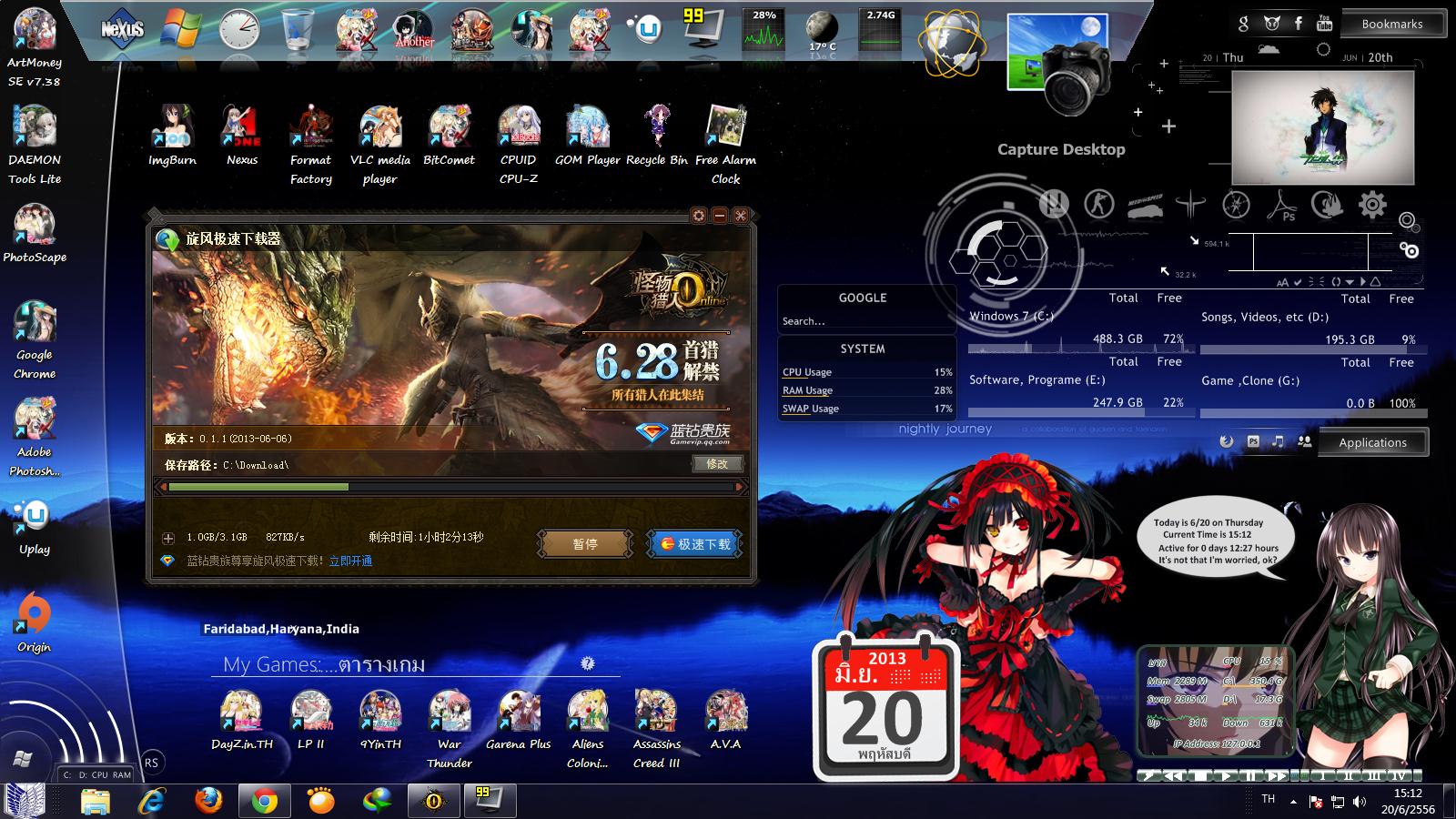This screenshot has height=819, width=1456.
Task: Open the Nexus desktop shortcut
Action: click(242, 136)
